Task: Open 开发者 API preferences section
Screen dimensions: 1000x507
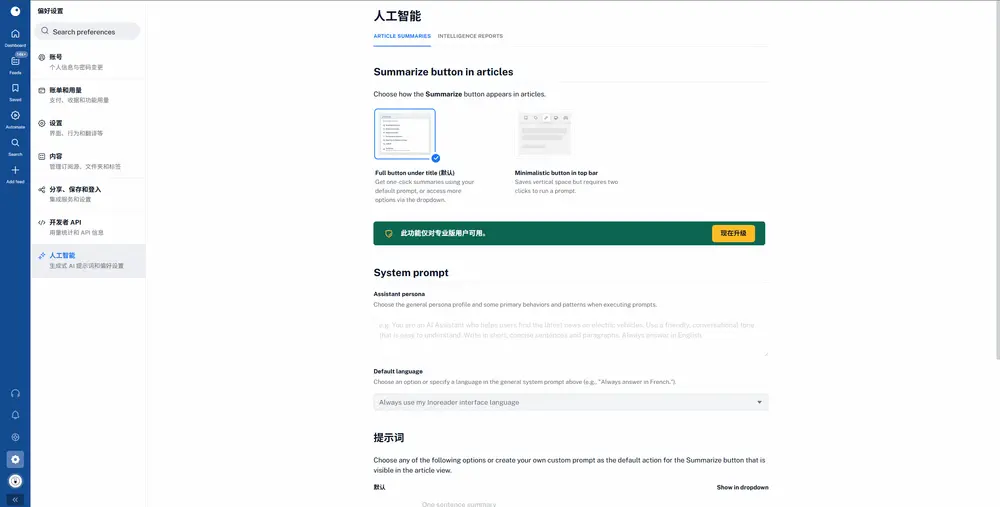Action: coord(88,228)
